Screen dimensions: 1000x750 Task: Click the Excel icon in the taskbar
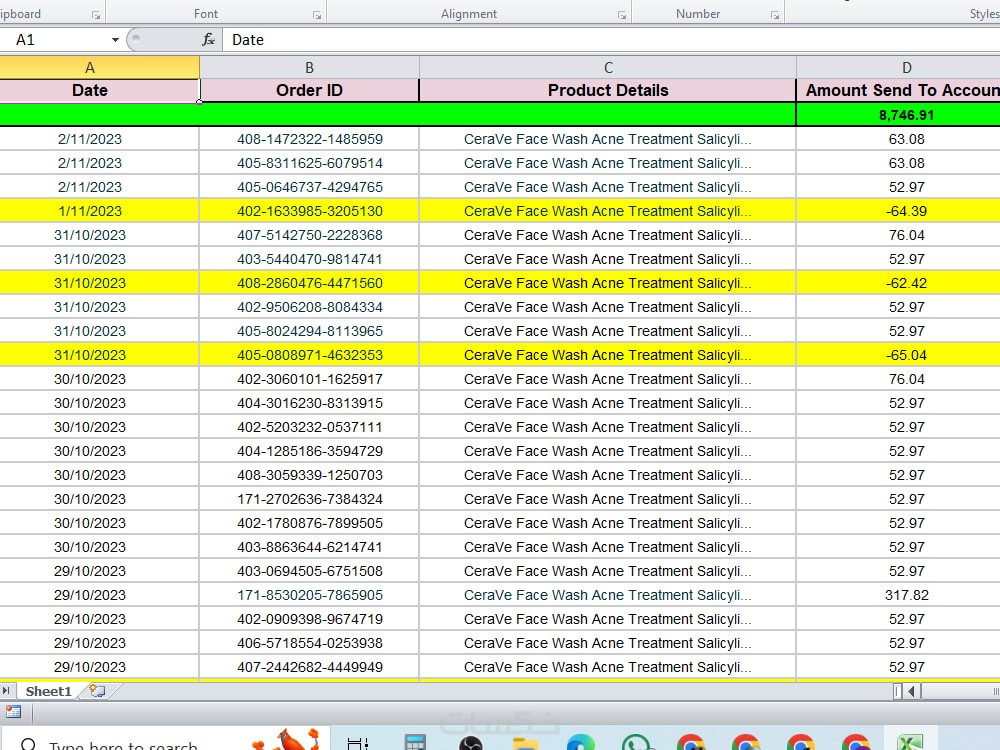click(910, 743)
